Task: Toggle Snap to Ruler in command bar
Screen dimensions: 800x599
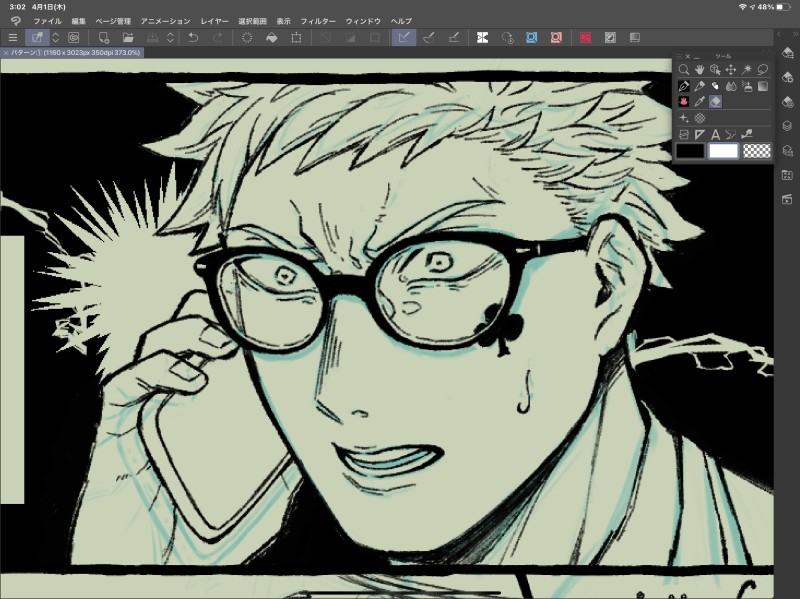Action: [404, 38]
